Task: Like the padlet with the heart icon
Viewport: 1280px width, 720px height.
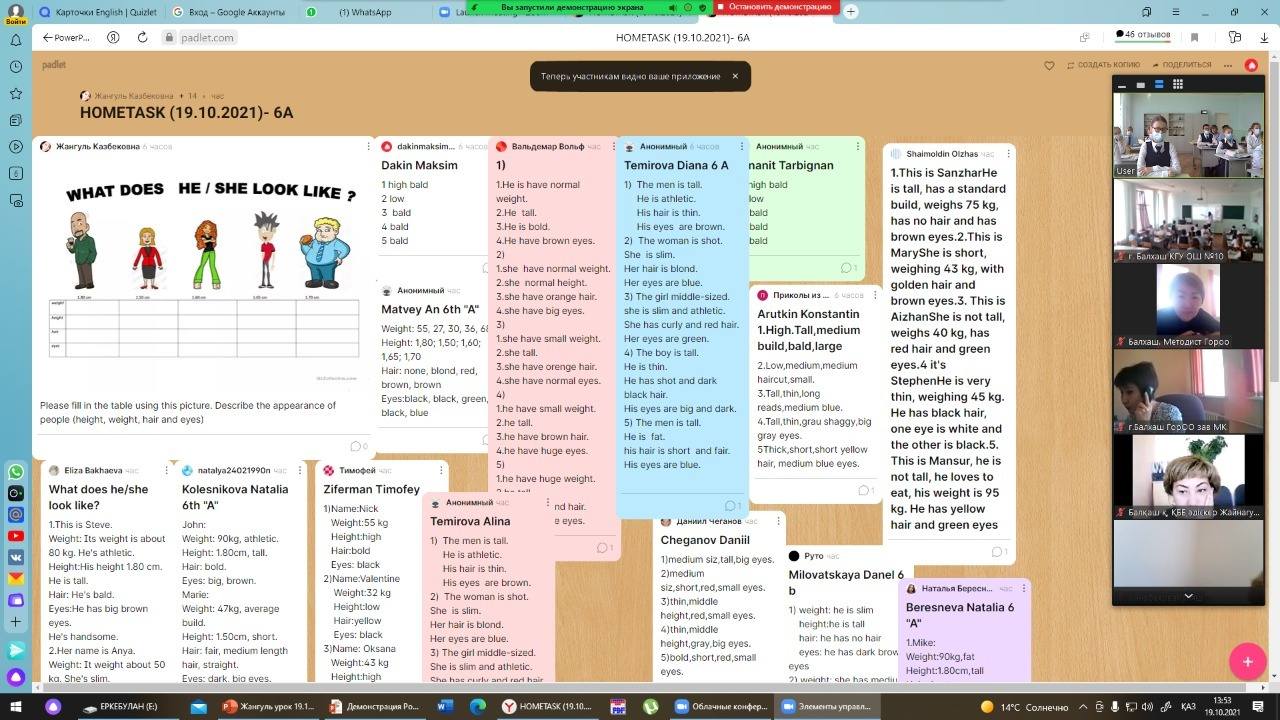Action: click(x=1049, y=65)
